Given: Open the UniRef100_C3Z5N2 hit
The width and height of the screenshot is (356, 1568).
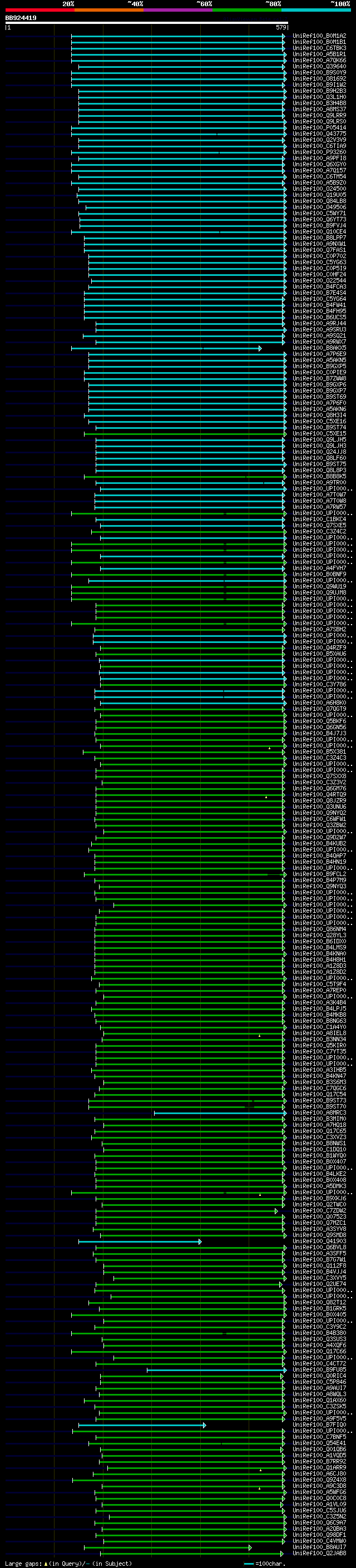Looking at the screenshot, I should (319, 1517).
